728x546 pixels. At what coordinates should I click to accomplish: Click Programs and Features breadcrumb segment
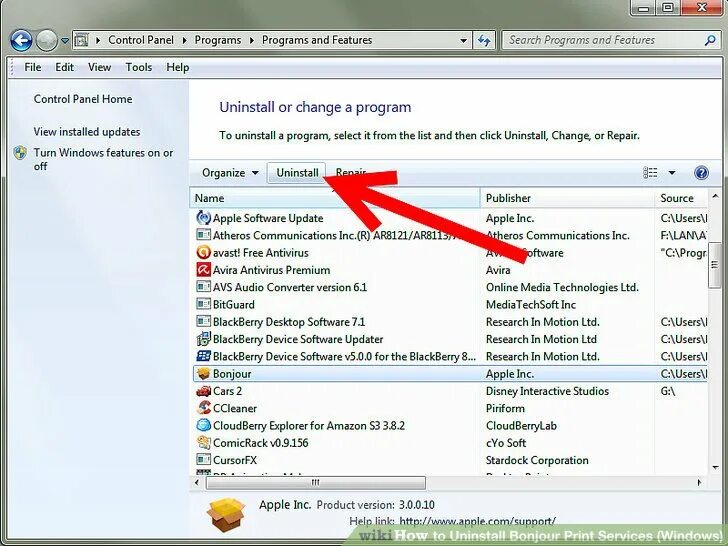coord(317,40)
